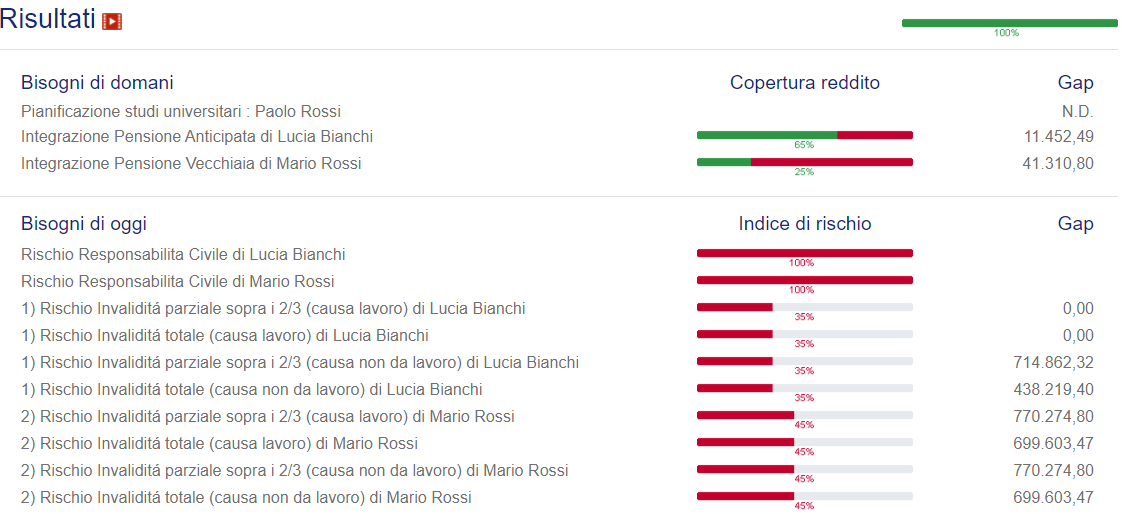Screen dimensions: 1122x514
Task: Click the gap value 714.862,32
Action: pyautogui.click(x=1053, y=363)
